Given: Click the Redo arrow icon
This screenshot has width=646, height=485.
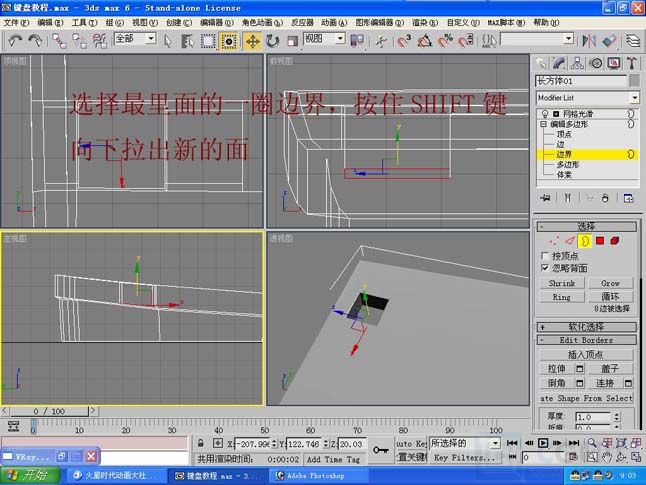Looking at the screenshot, I should pyautogui.click(x=35, y=41).
